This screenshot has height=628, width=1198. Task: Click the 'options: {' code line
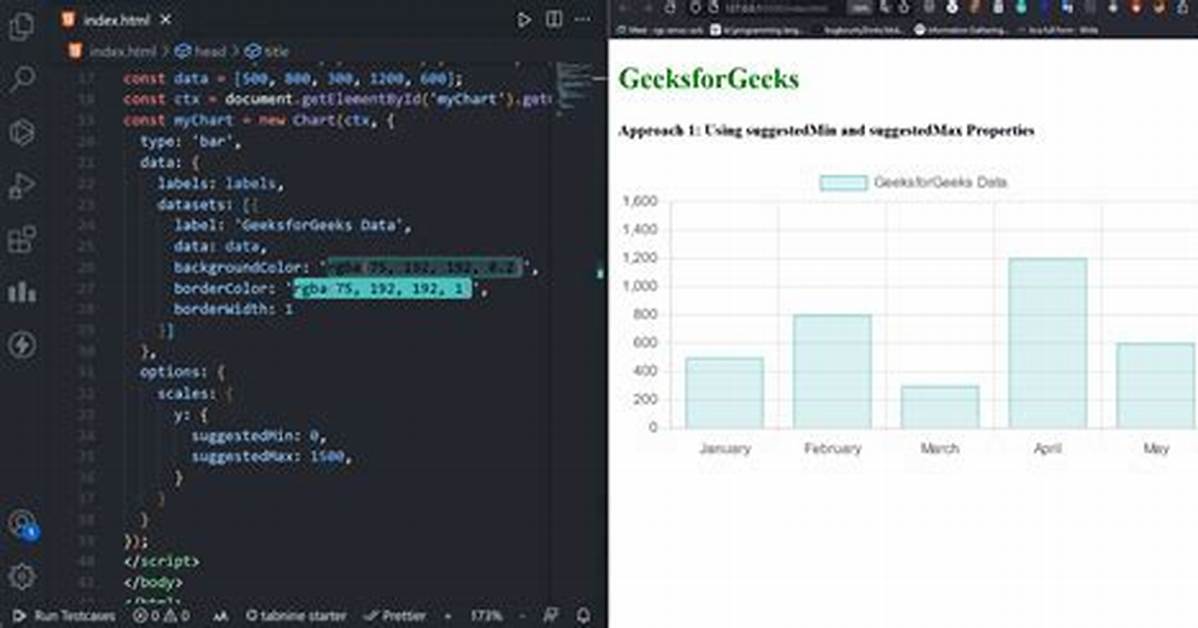click(x=182, y=373)
